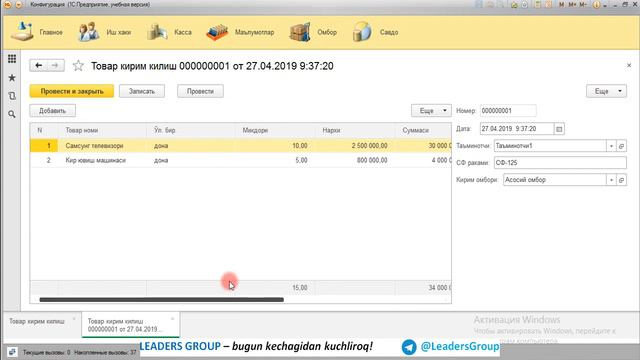Click the M+ button in title bar
This screenshot has height=360, width=640.
pos(572,4)
